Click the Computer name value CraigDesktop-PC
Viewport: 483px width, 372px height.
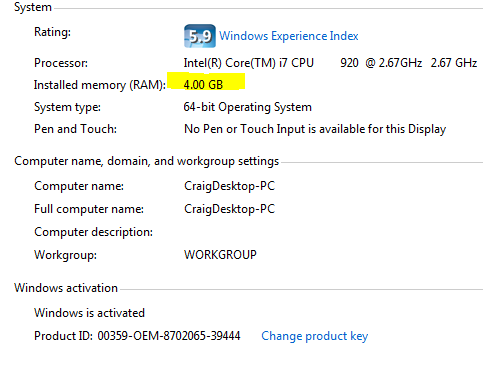tap(230, 186)
